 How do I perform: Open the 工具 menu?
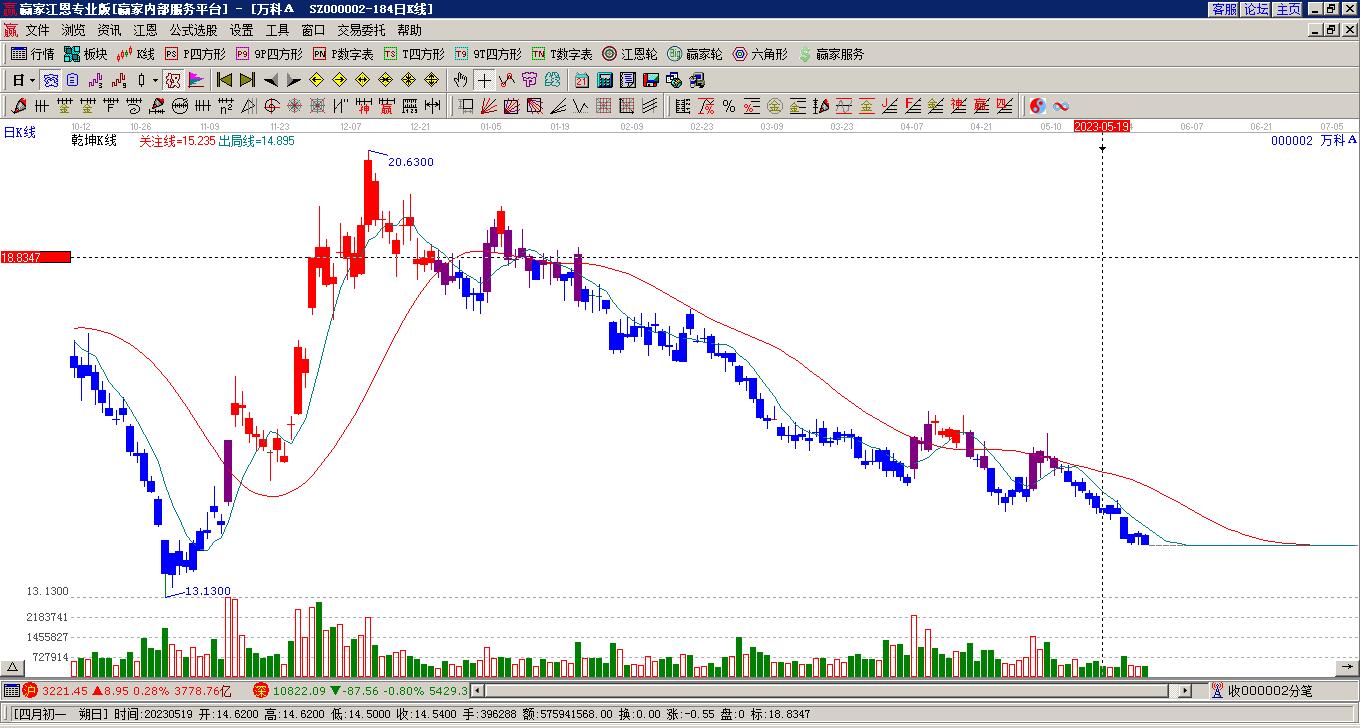[277, 30]
